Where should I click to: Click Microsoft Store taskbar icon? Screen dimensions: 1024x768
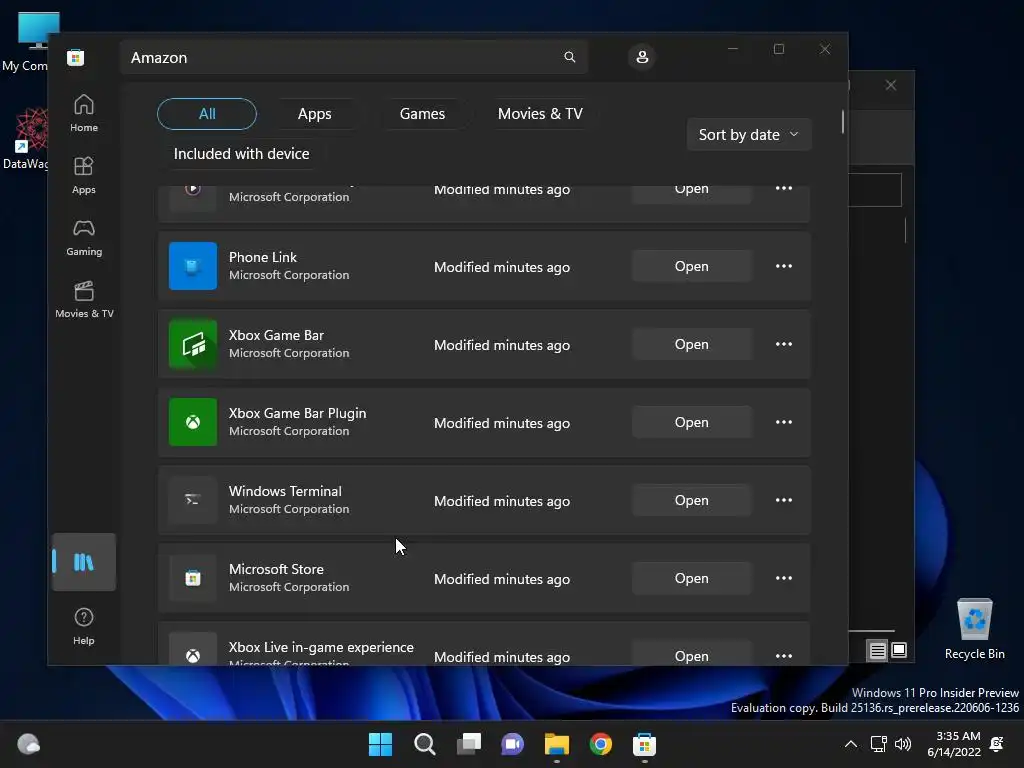click(x=644, y=744)
